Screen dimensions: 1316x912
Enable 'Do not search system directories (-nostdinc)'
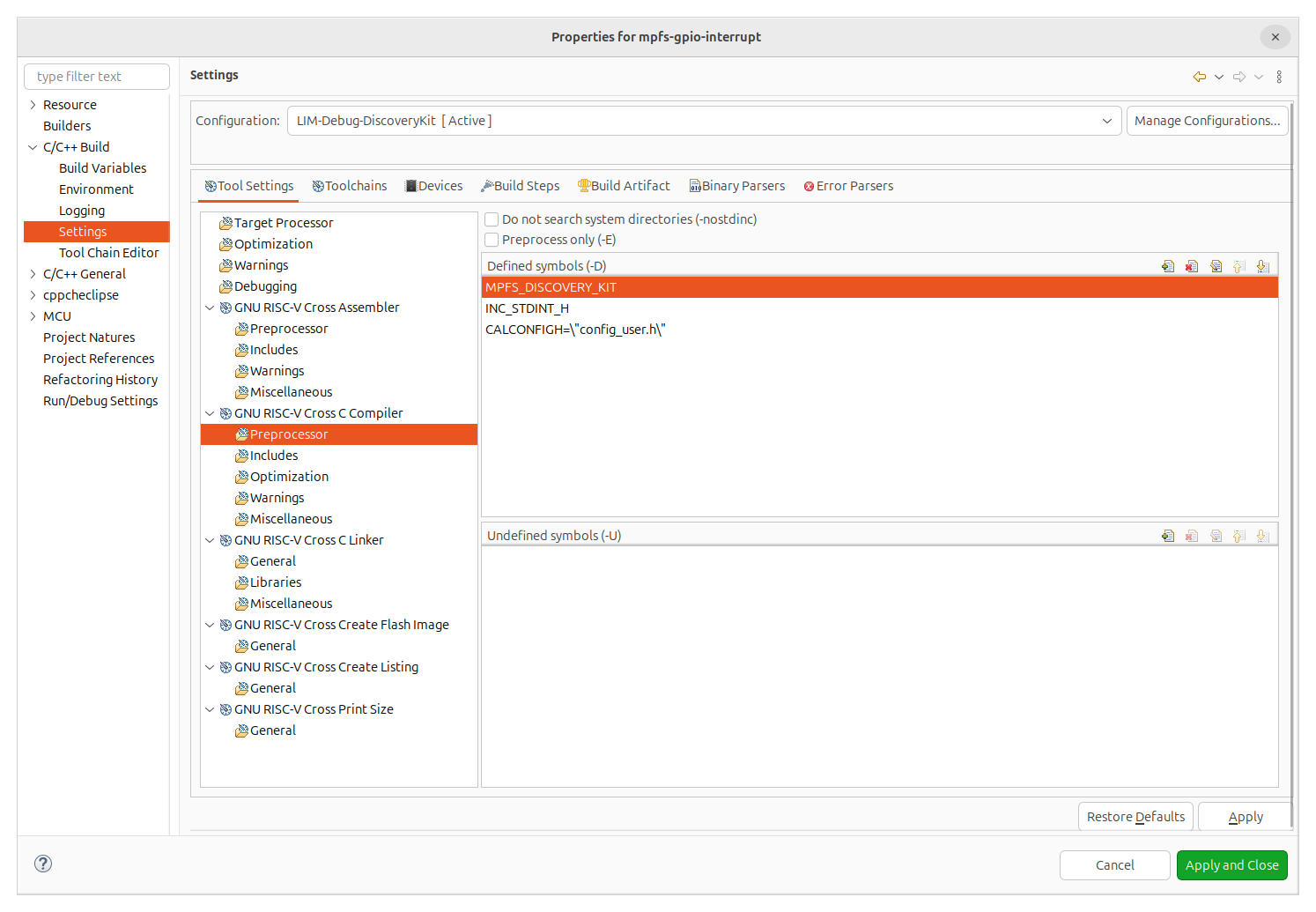(492, 219)
